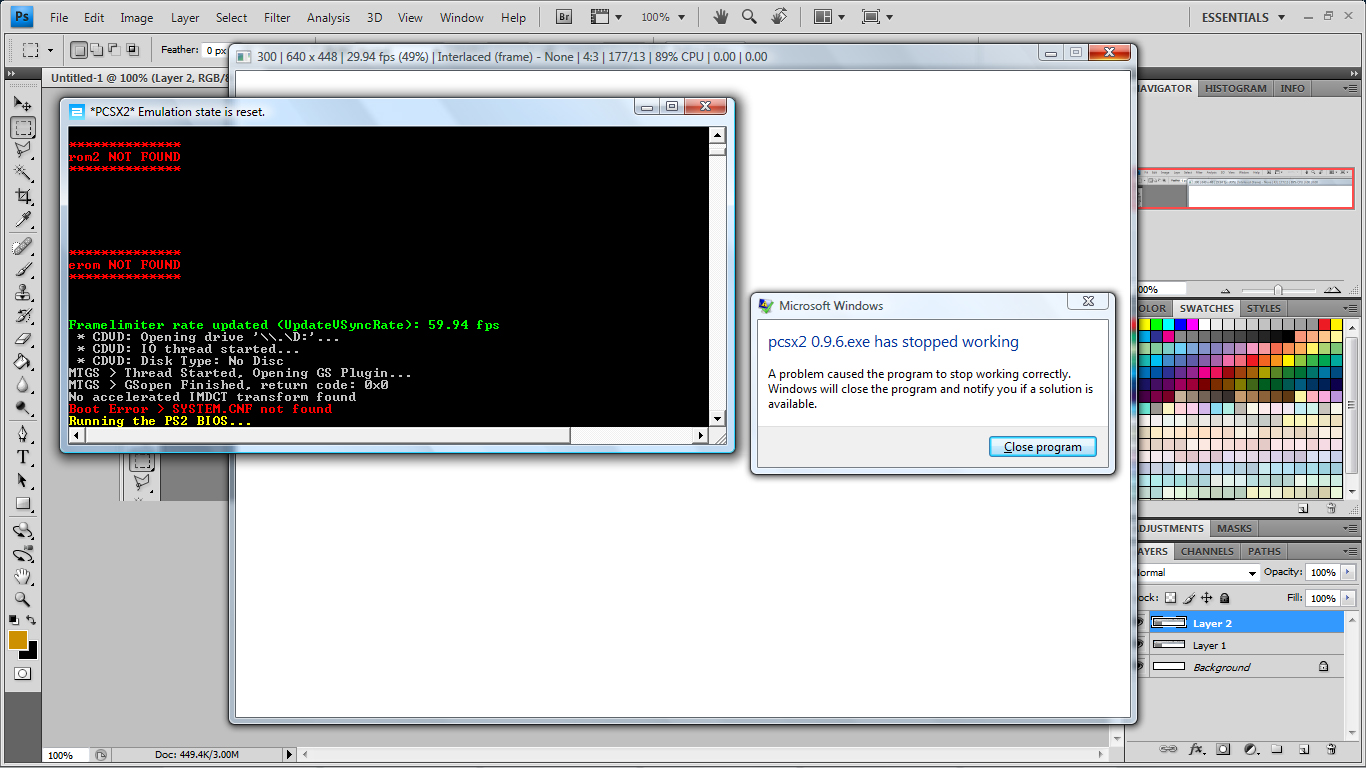Select the Lasso tool
This screenshot has width=1366, height=768.
(23, 150)
